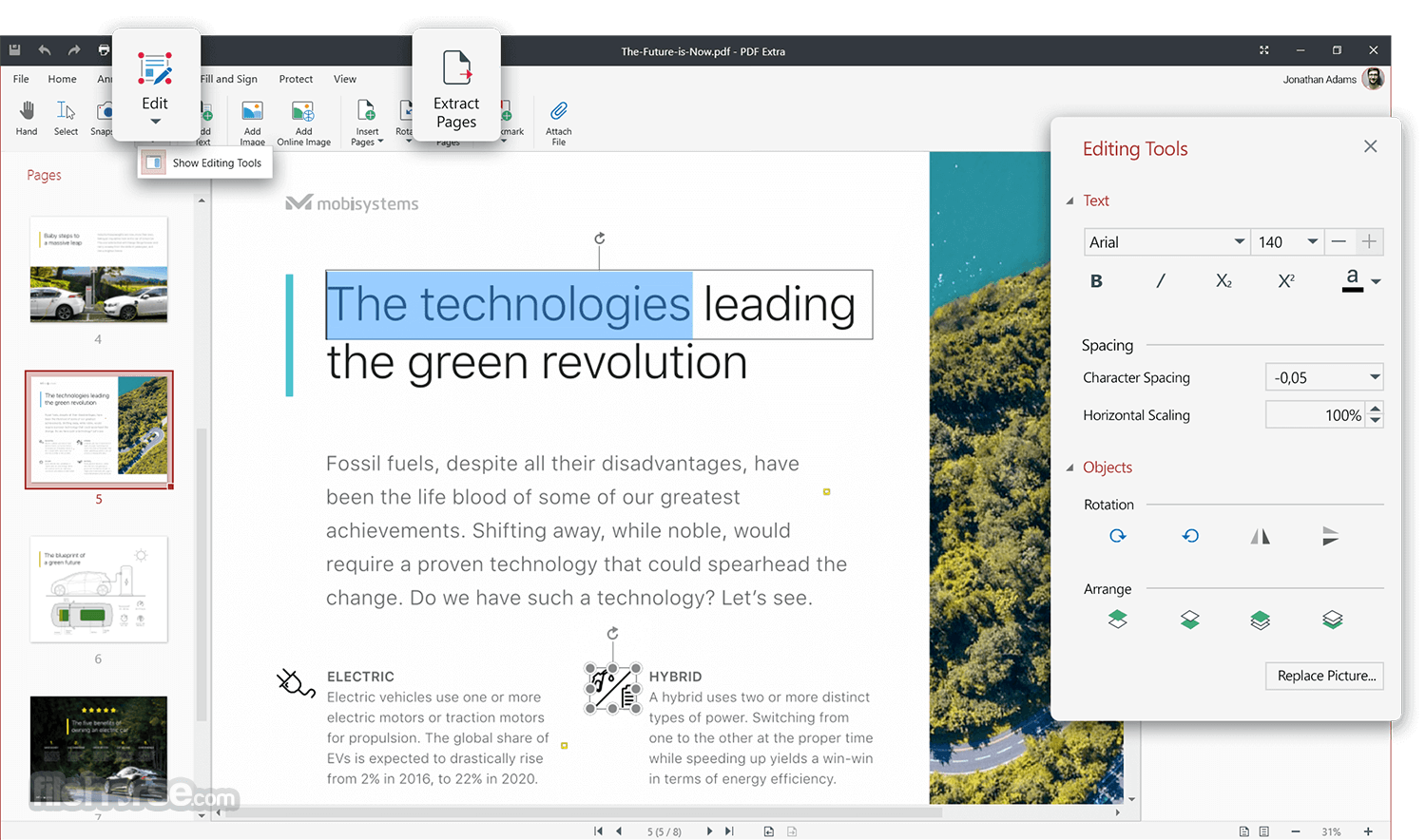
Task: Open the font color picker
Action: click(1376, 281)
